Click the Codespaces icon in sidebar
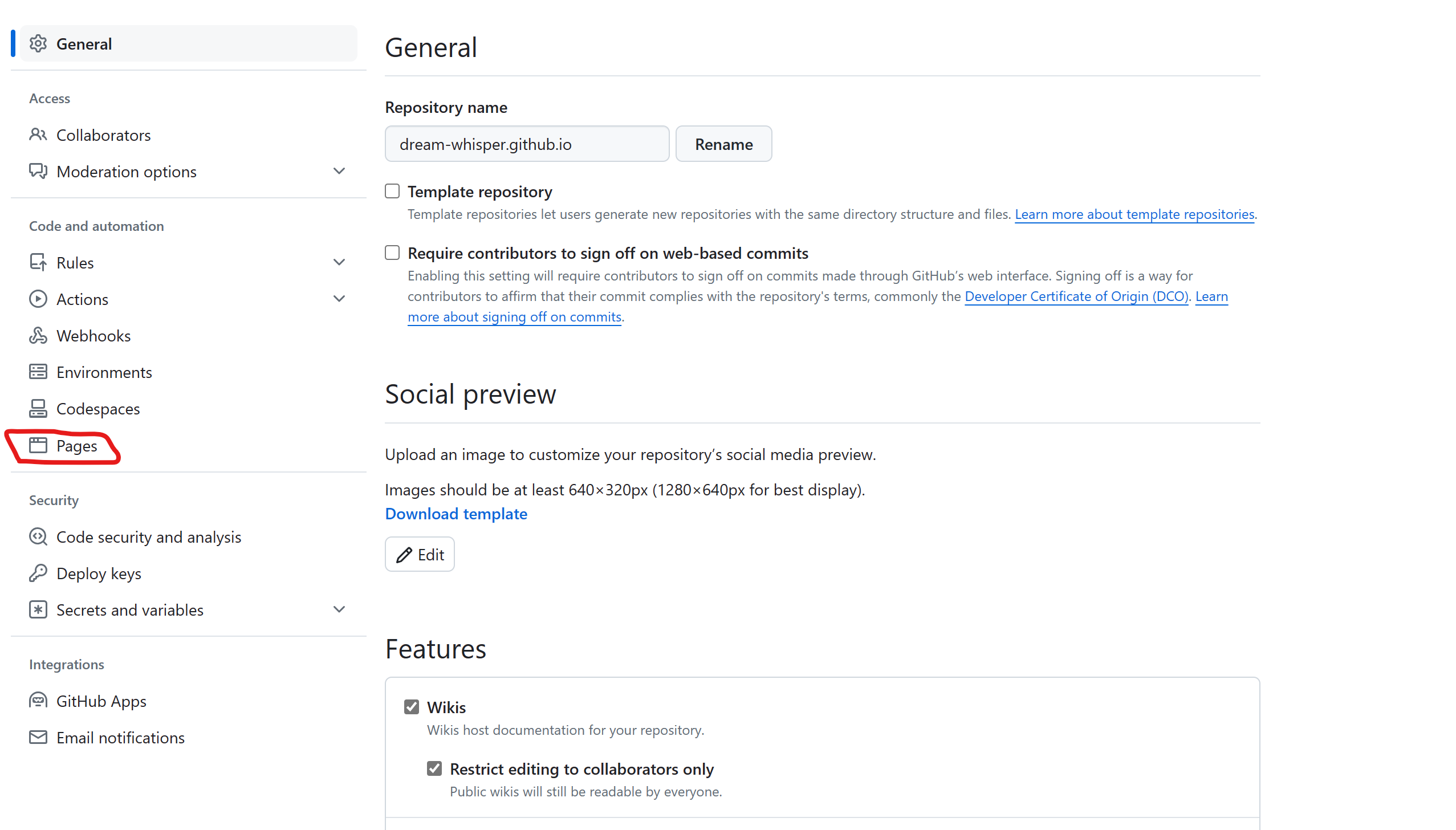1456x830 pixels. (x=38, y=408)
